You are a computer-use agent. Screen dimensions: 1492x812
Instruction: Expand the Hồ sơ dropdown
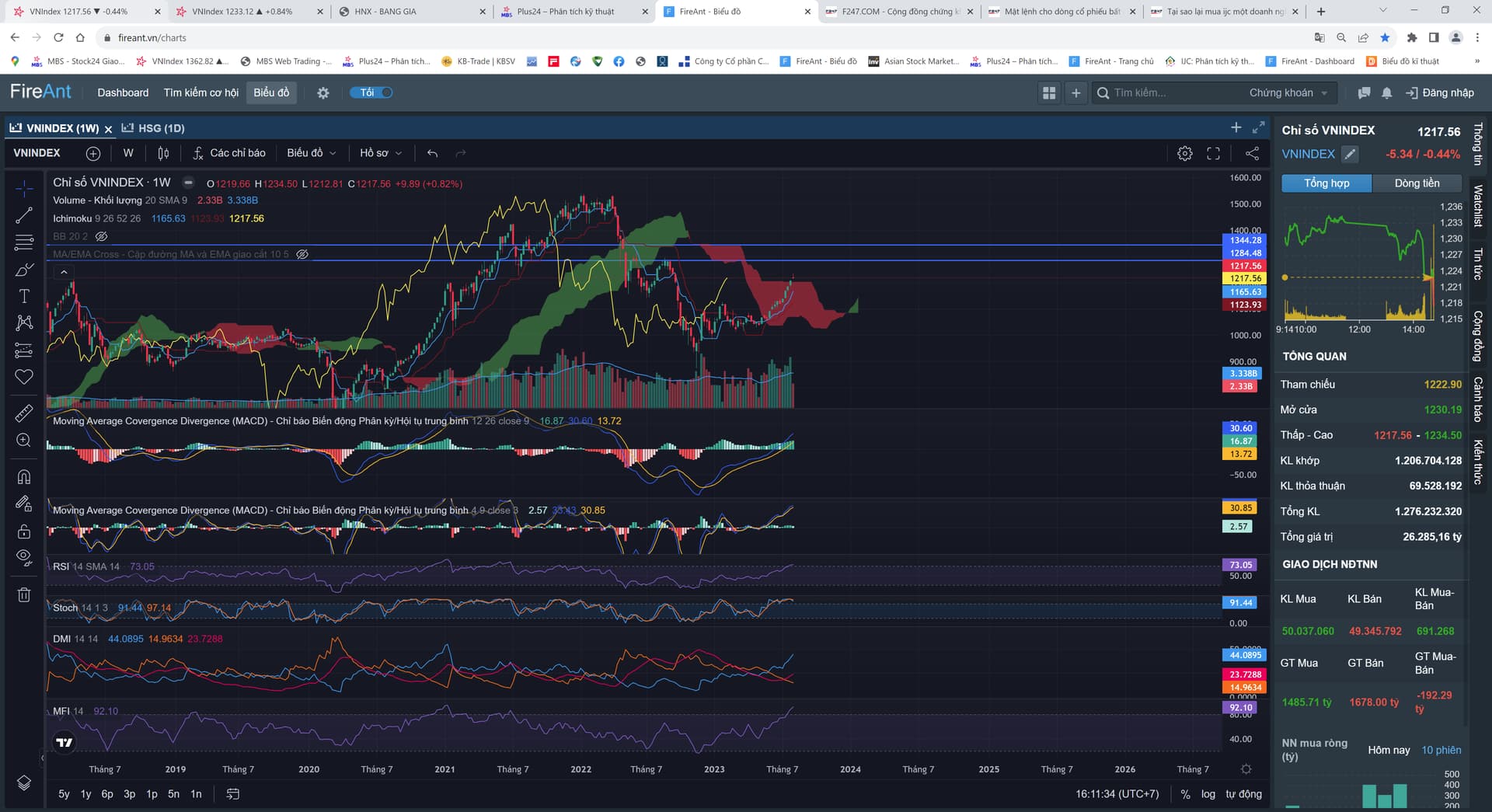tap(381, 153)
